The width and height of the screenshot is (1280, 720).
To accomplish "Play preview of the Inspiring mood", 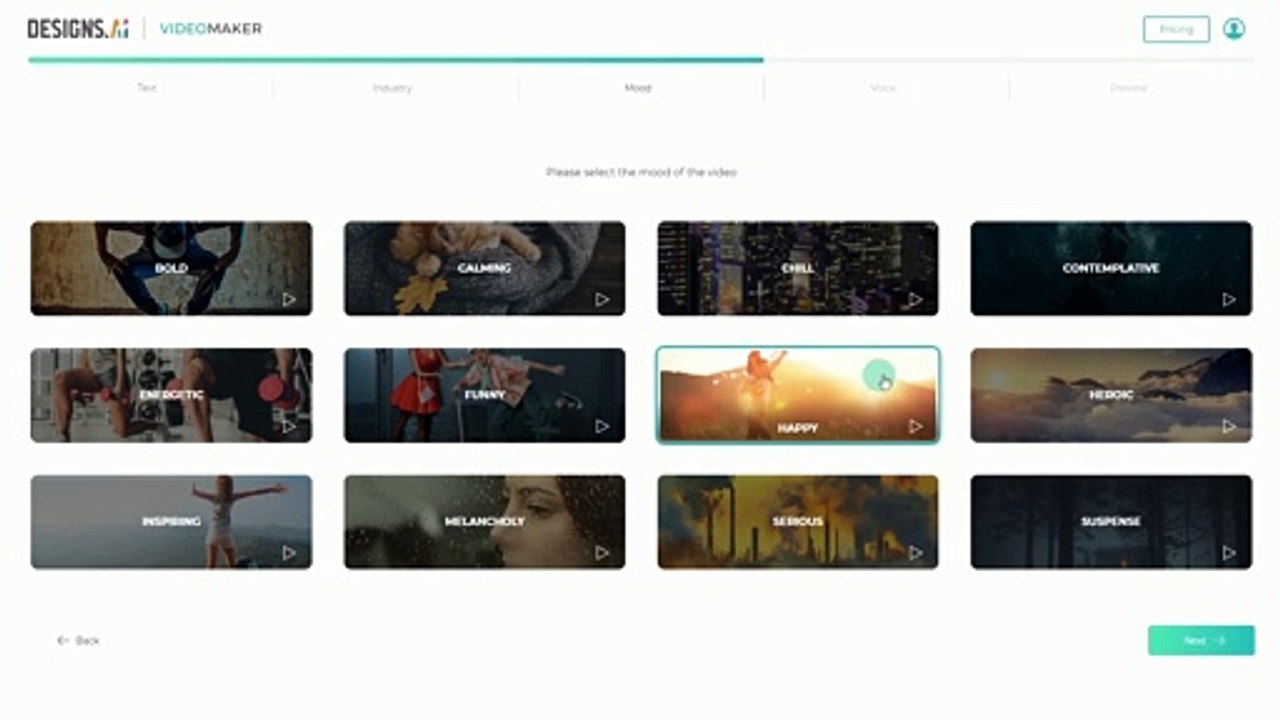I will (x=289, y=553).
